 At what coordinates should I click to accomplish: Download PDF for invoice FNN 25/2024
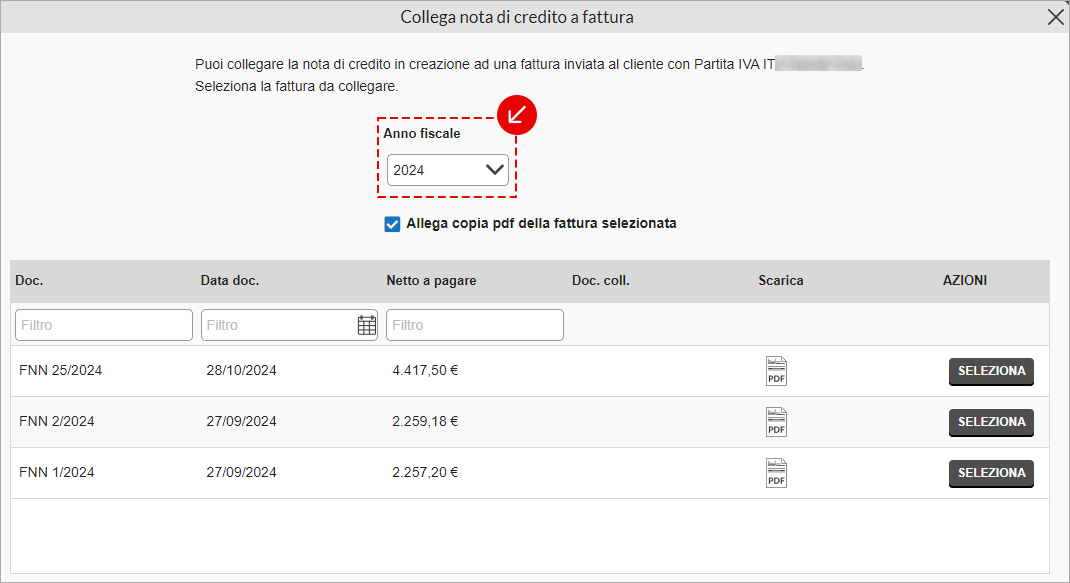[776, 371]
